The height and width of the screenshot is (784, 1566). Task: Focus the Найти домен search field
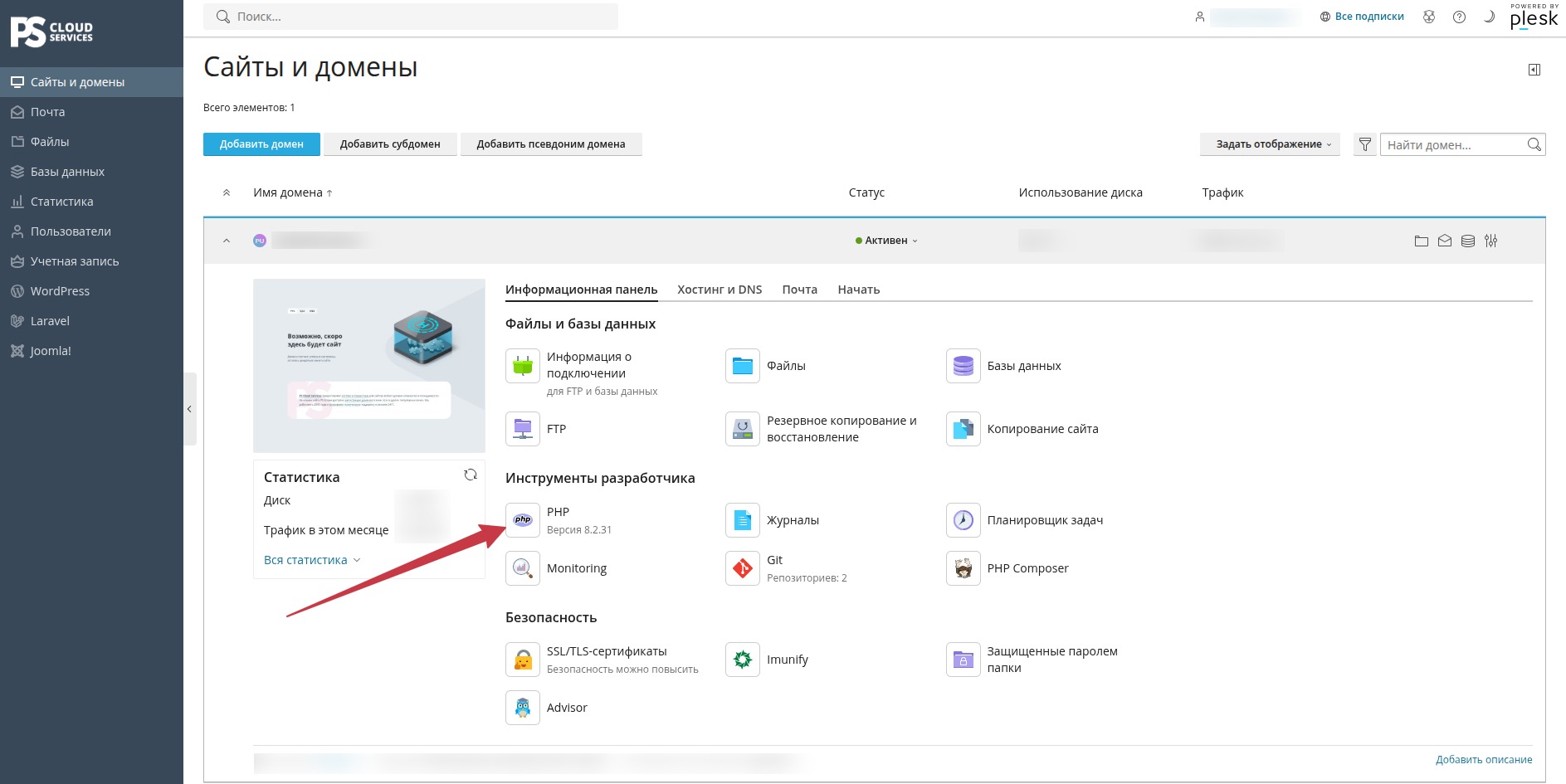click(1456, 145)
